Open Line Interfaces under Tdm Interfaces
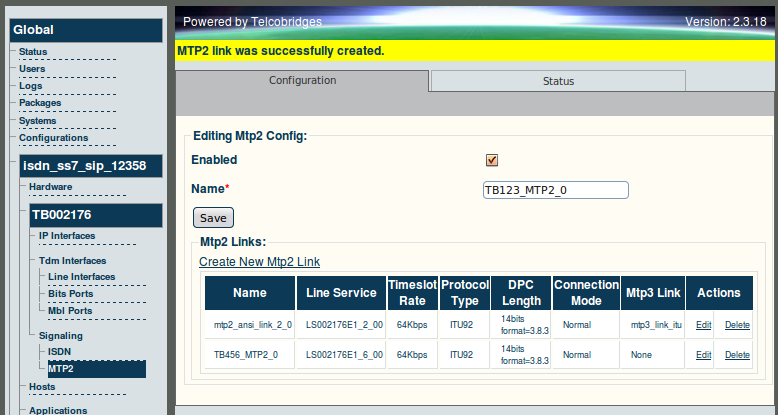778x415 pixels. click(x=81, y=277)
